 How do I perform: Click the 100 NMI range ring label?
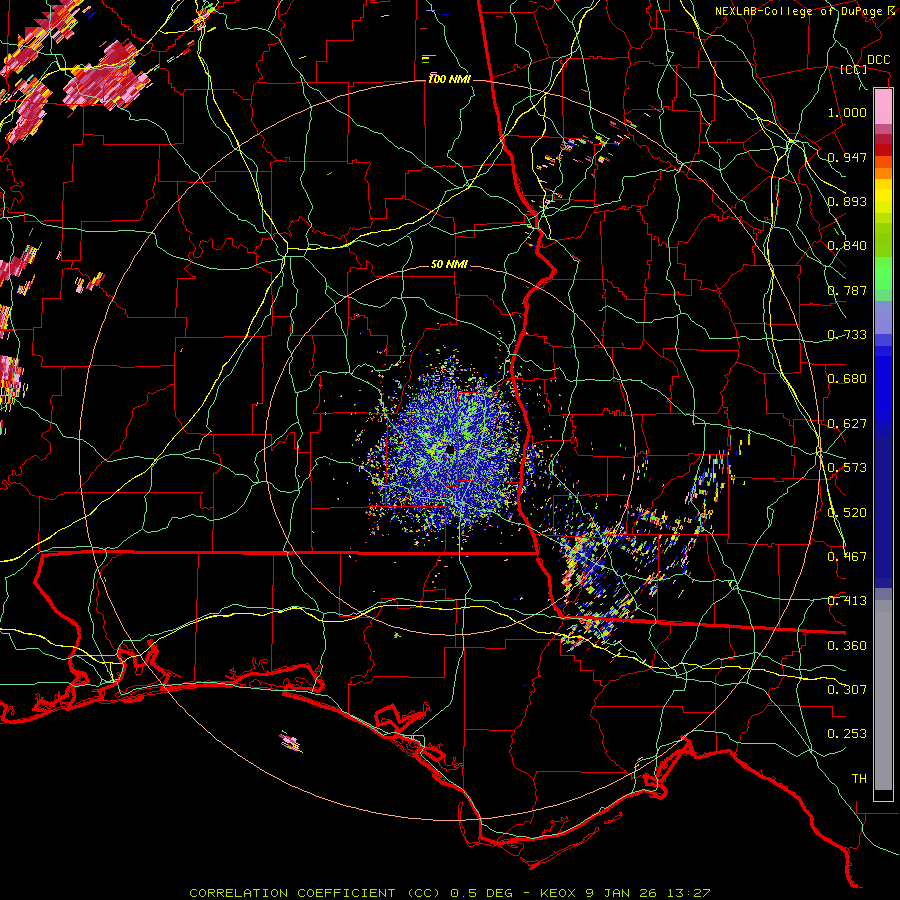449,79
